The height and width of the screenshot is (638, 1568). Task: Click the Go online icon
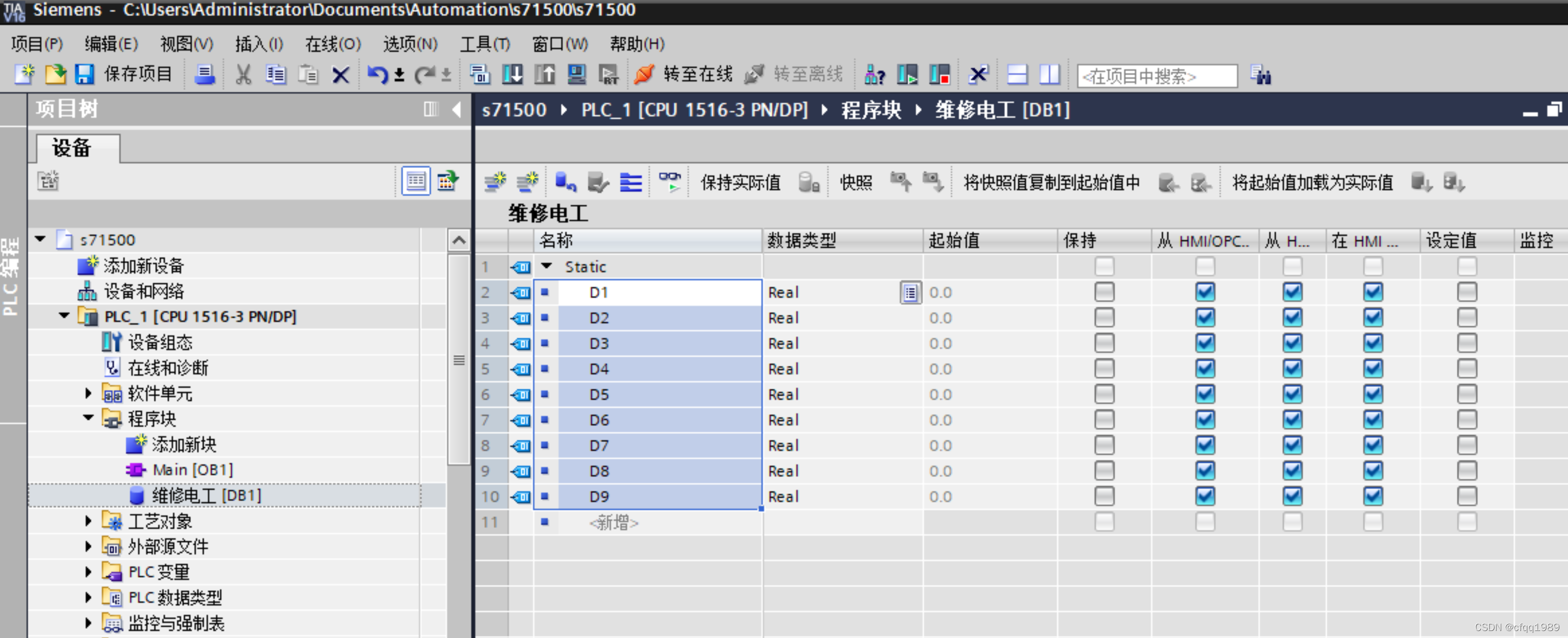tap(645, 74)
